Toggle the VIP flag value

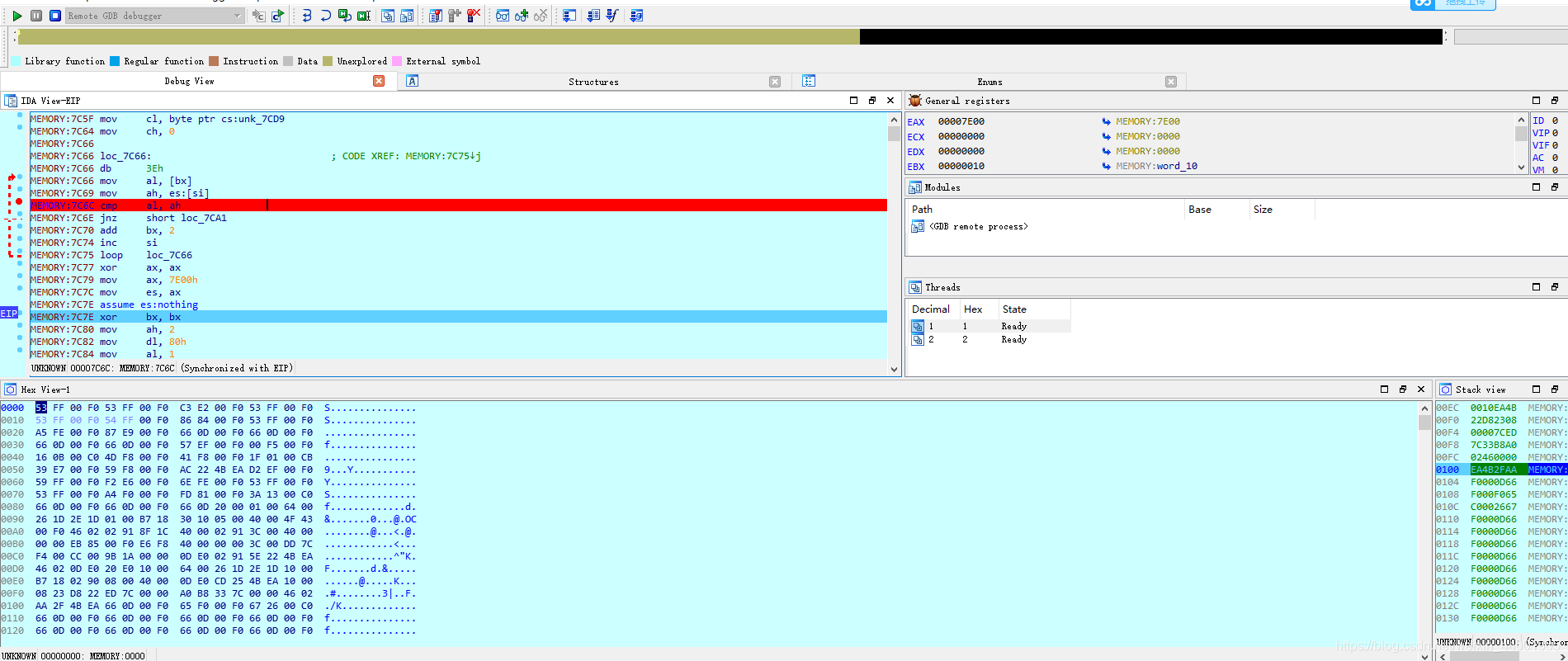click(1555, 133)
